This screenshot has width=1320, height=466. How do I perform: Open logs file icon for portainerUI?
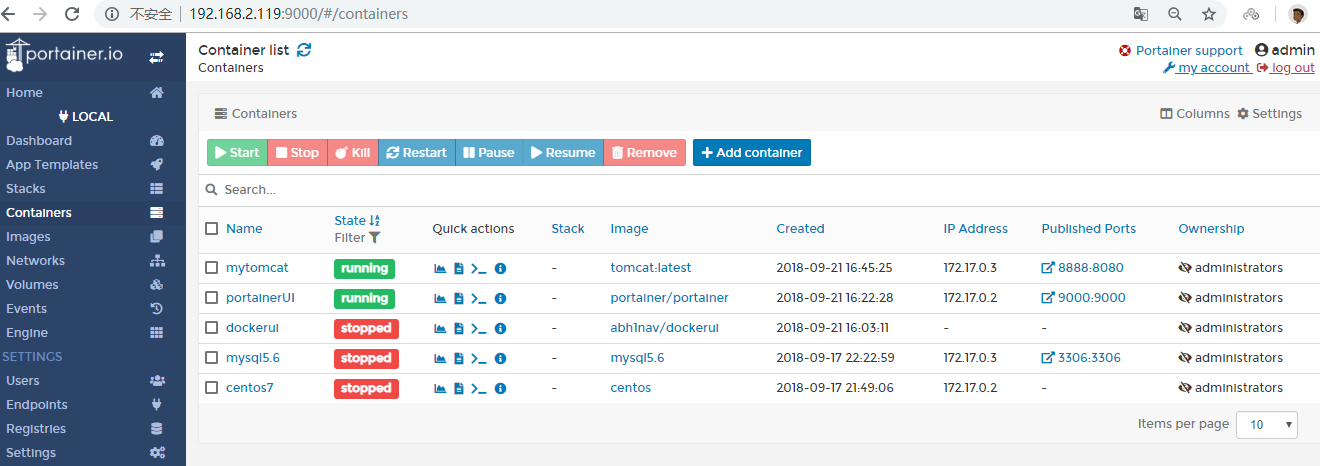459,298
